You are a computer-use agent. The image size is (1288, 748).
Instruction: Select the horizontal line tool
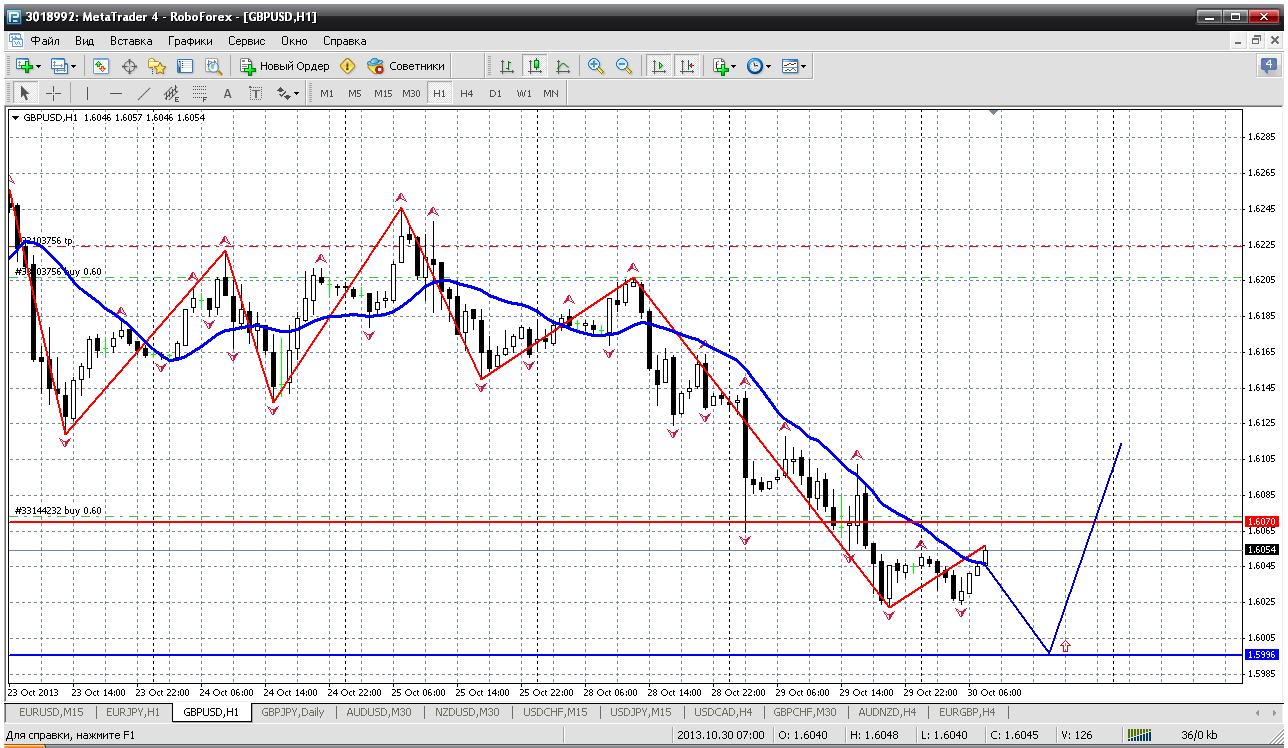(x=115, y=93)
